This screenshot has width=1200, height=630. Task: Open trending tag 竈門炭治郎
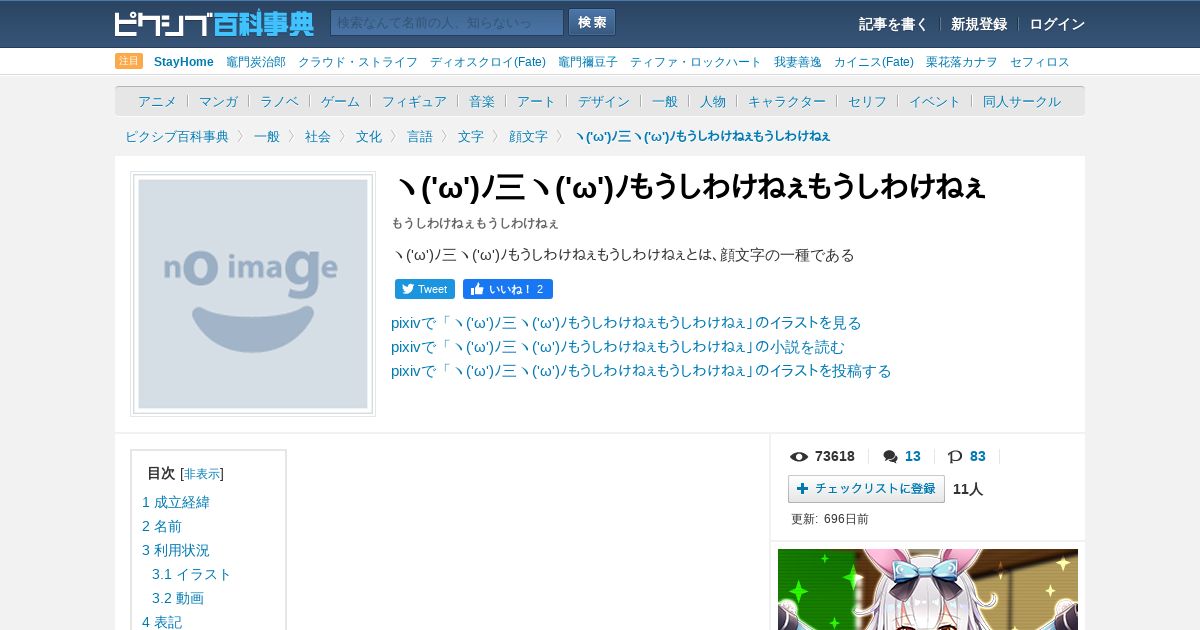256,62
